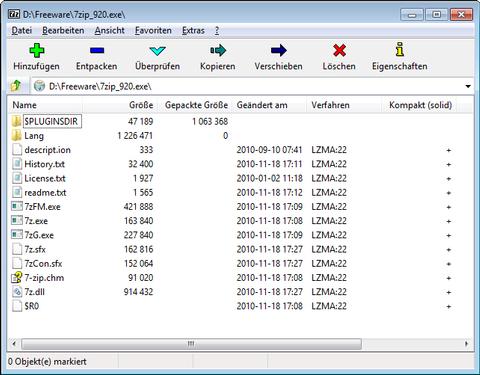Click the right scroll arrow
The image size is (480, 375).
[x=467, y=343]
